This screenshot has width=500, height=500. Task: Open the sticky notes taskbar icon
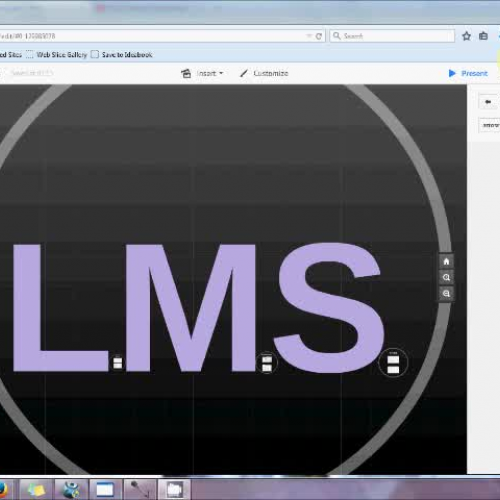point(36,490)
